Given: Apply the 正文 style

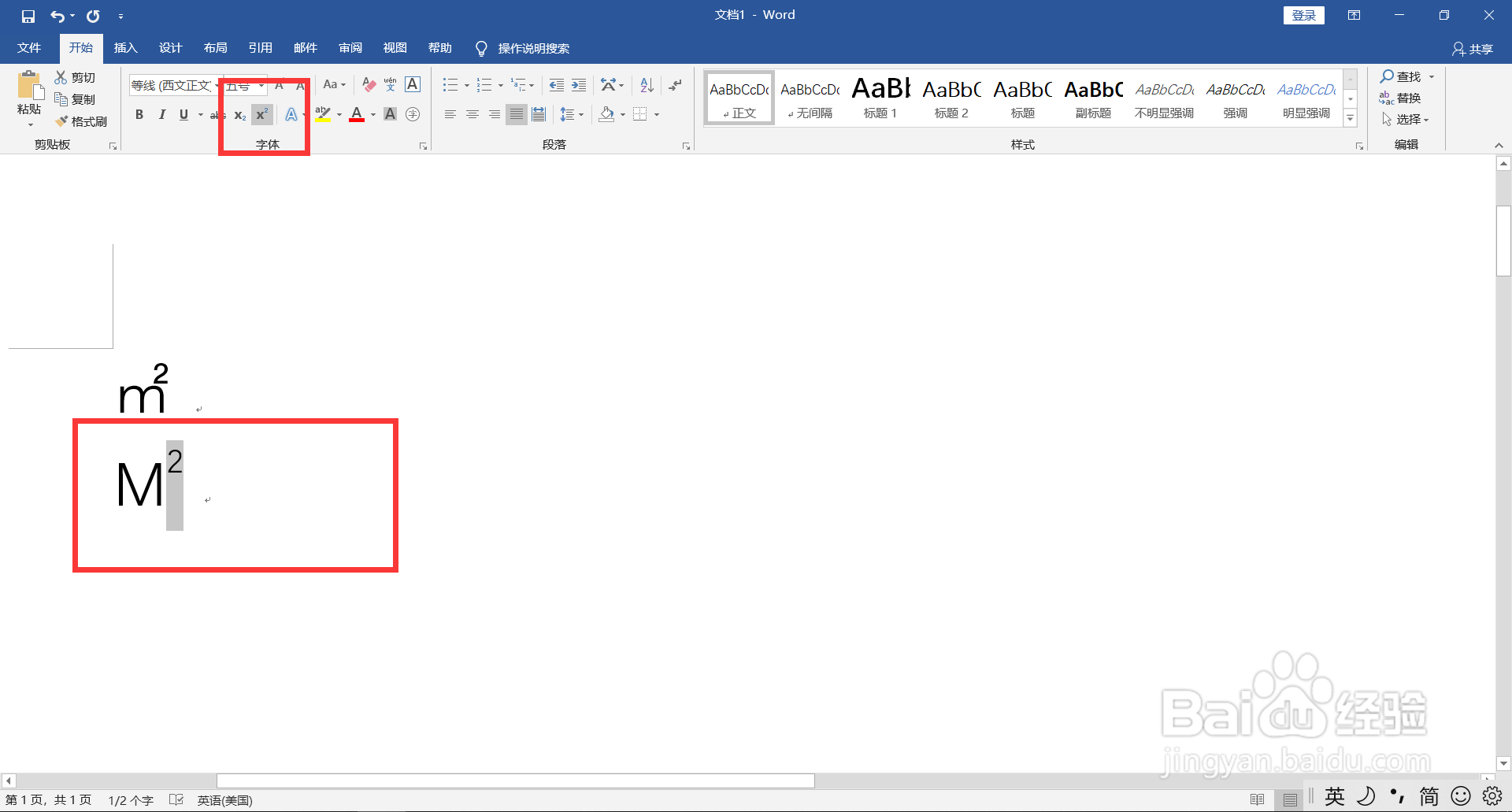Looking at the screenshot, I should tap(739, 98).
